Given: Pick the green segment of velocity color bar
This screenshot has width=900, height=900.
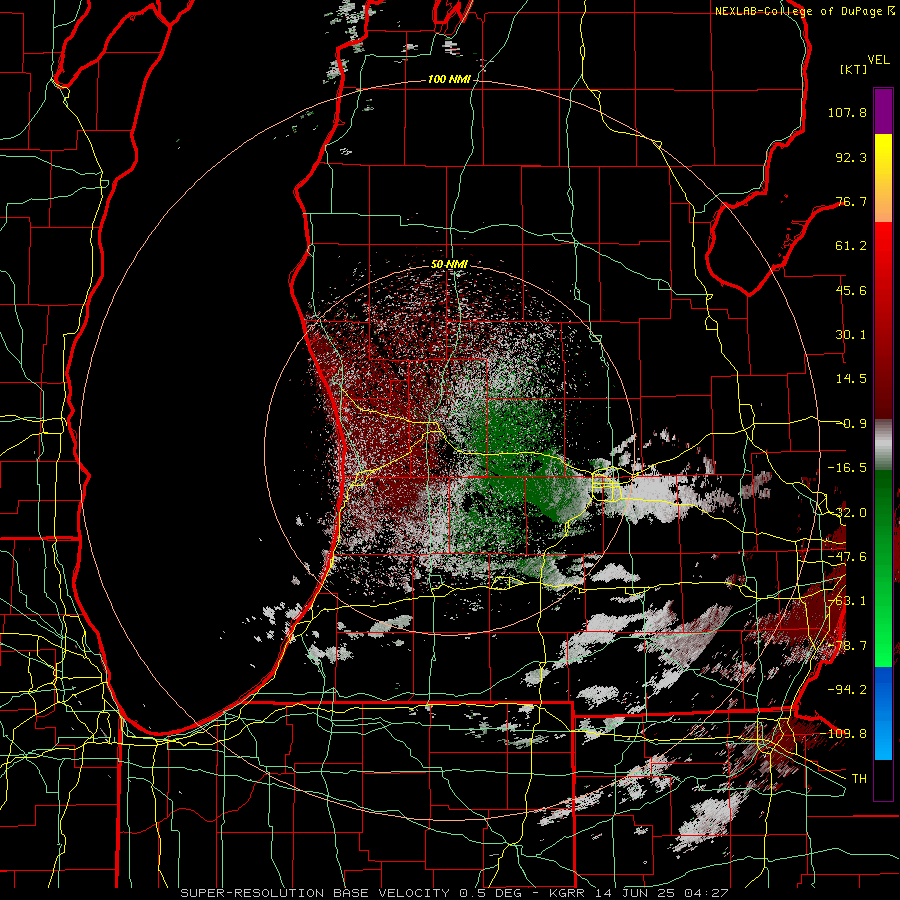Looking at the screenshot, I should click(x=883, y=568).
